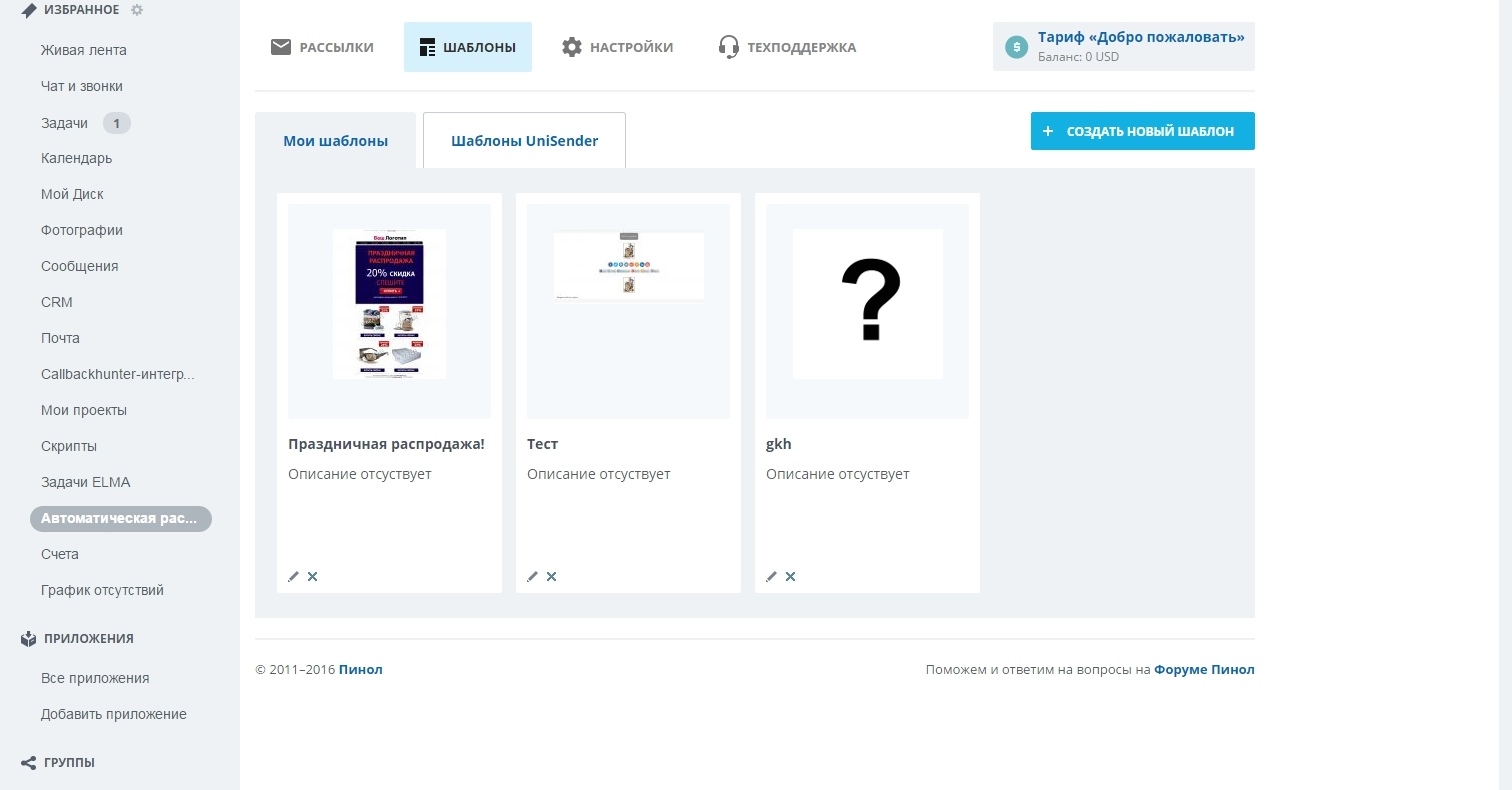
Task: Delete the gkh template using X icon
Action: pos(790,576)
